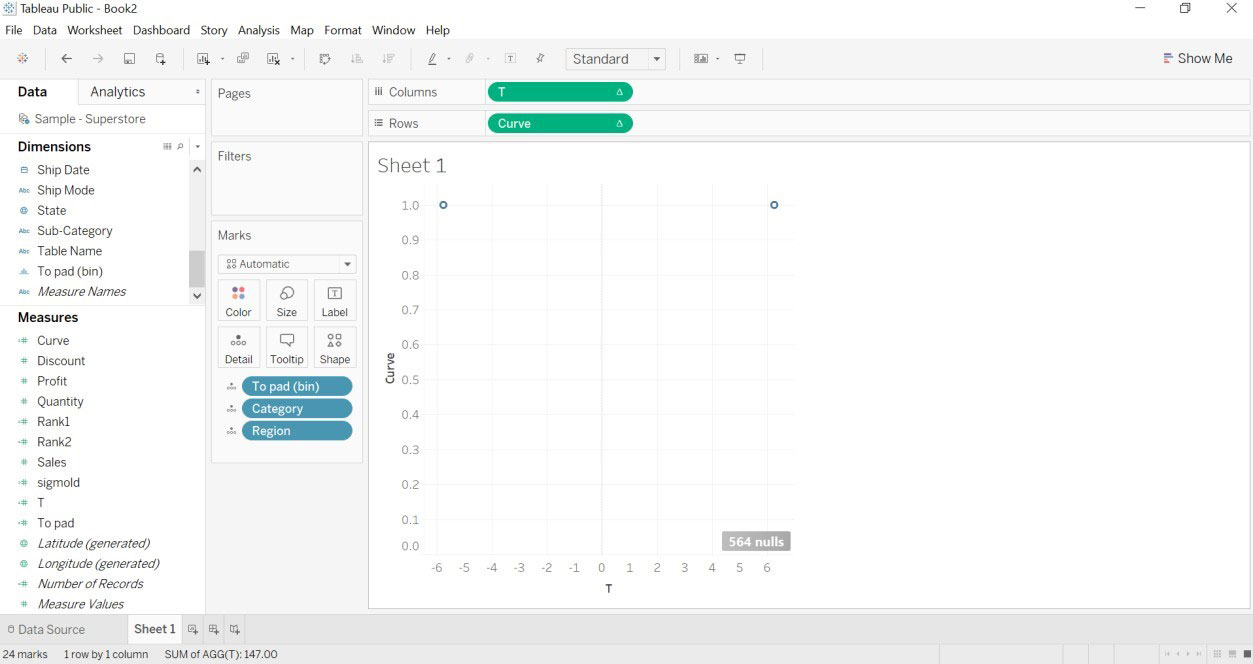The height and width of the screenshot is (664, 1253).
Task: Click the To pad (bin) pill in Marks
Action: 297,386
